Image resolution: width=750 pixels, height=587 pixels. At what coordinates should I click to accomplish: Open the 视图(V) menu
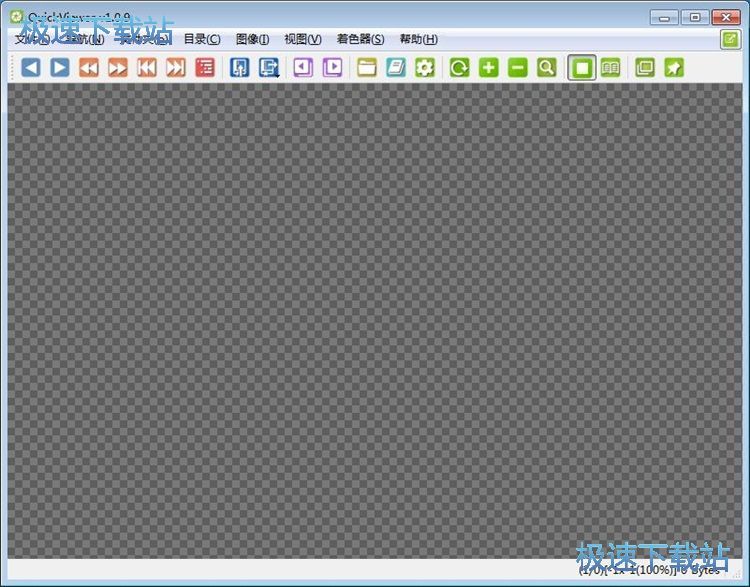(303, 39)
